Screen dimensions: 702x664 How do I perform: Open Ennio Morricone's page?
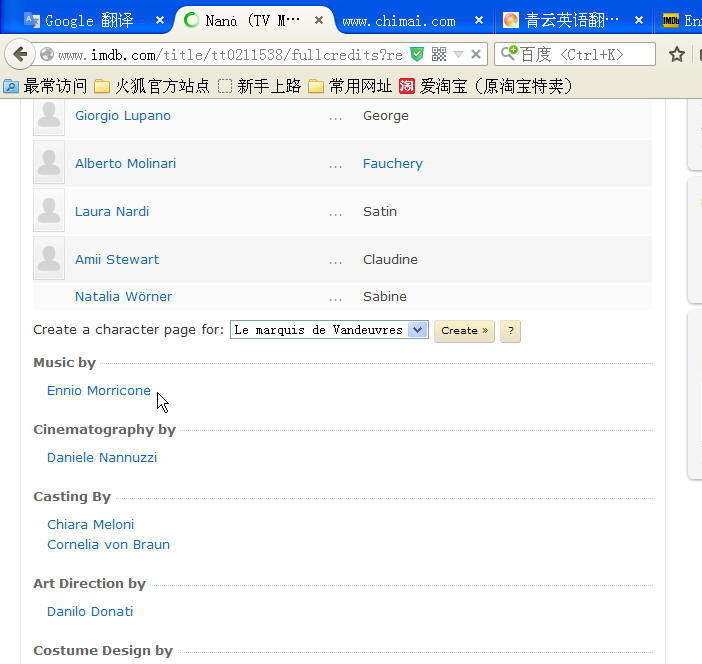pyautogui.click(x=99, y=390)
